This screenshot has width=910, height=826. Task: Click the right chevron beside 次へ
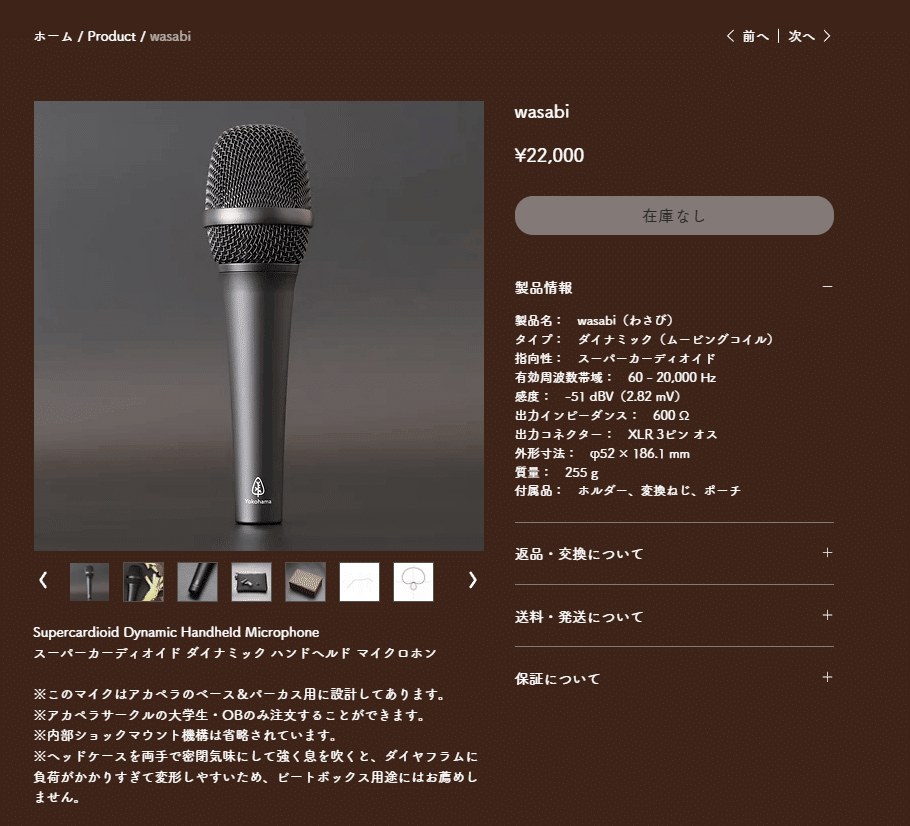(x=827, y=36)
